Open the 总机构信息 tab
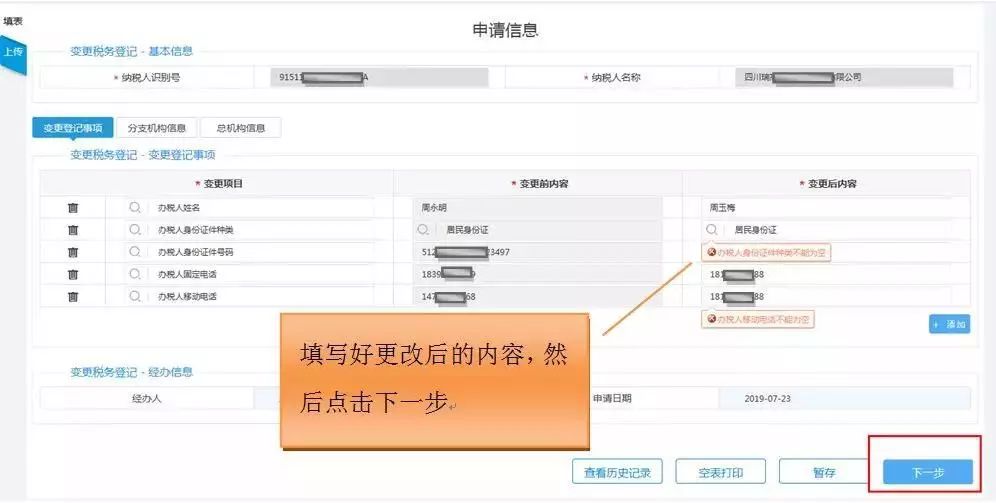 point(241,128)
